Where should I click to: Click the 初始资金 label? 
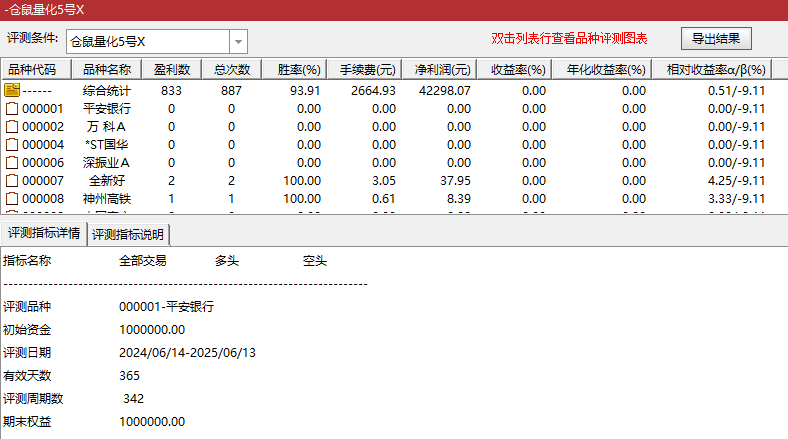[27, 330]
